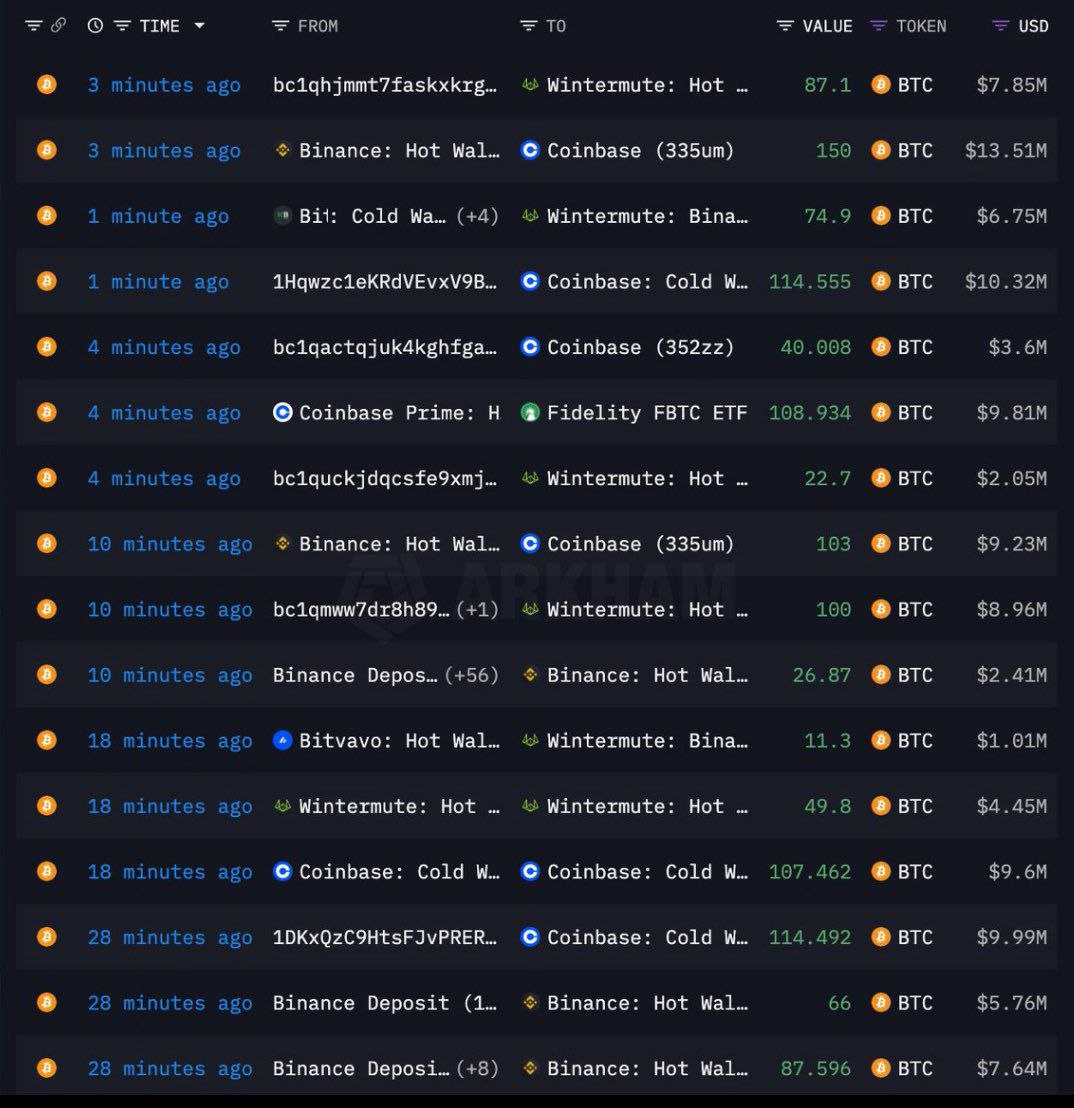Click the Bitvavo hot wallet logo

[284, 740]
